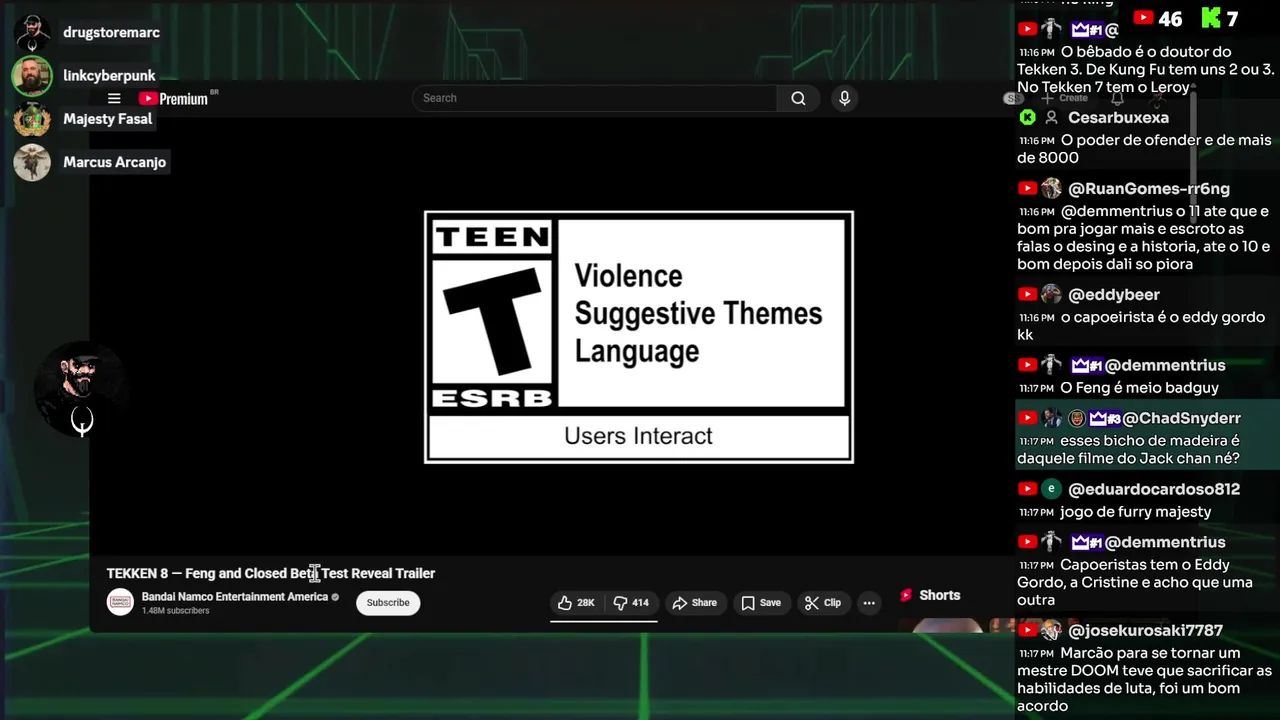Select drugstoremarc's avatar in the participant list
The image size is (1280, 720).
32,33
